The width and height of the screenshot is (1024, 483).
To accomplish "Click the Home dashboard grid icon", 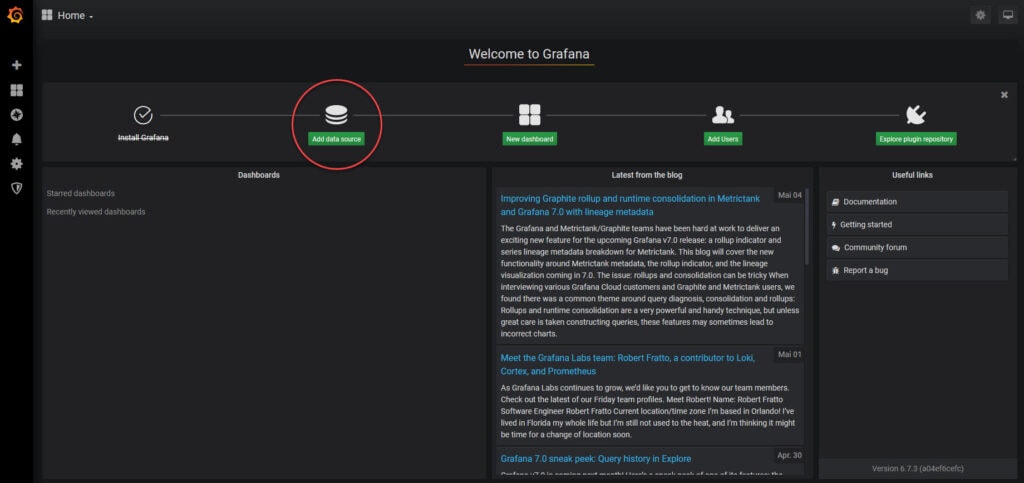I will coord(47,15).
